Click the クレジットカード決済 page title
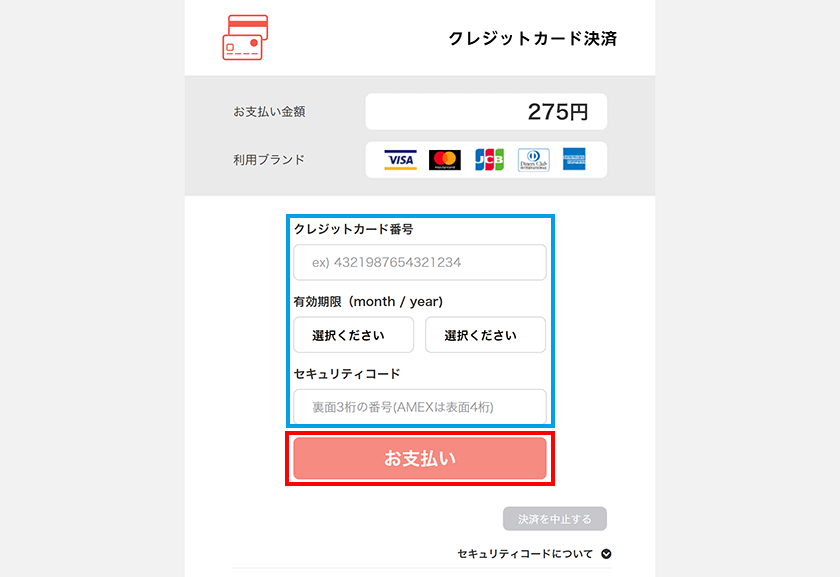840x577 pixels. [532, 39]
